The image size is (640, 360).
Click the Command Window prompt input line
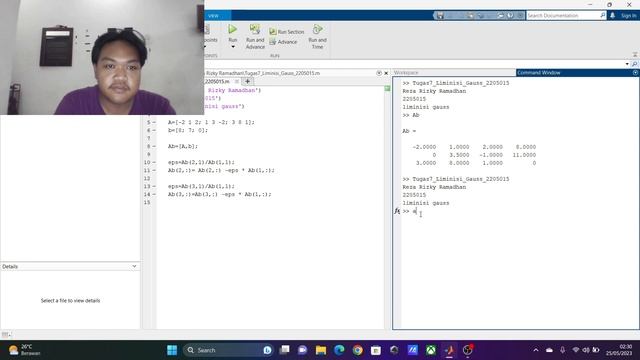coord(518,211)
